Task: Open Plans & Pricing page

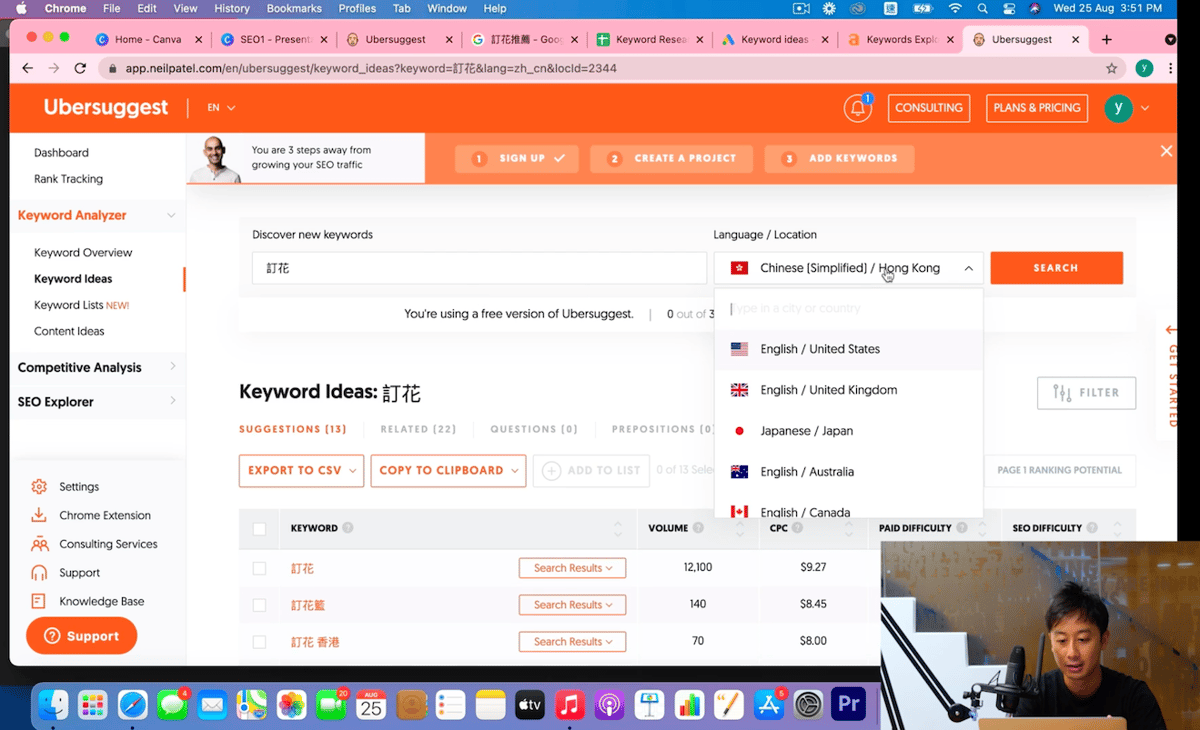Action: click(x=1036, y=108)
